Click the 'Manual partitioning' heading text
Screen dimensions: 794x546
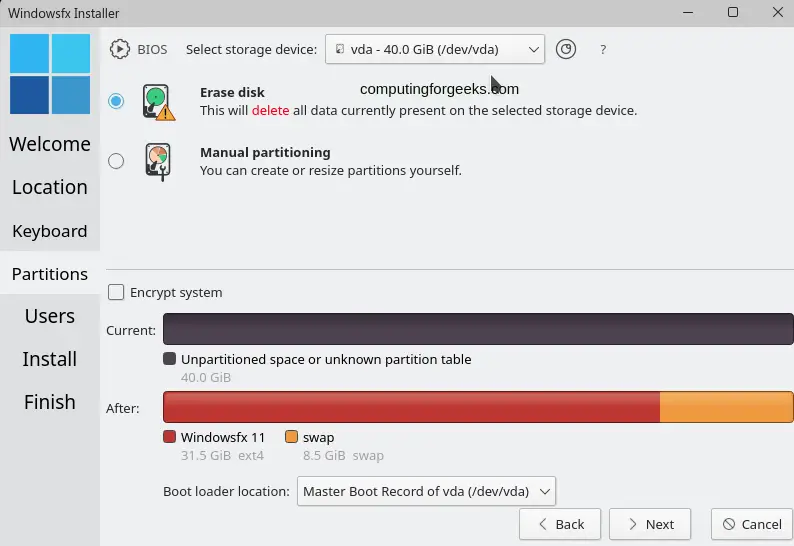(265, 152)
